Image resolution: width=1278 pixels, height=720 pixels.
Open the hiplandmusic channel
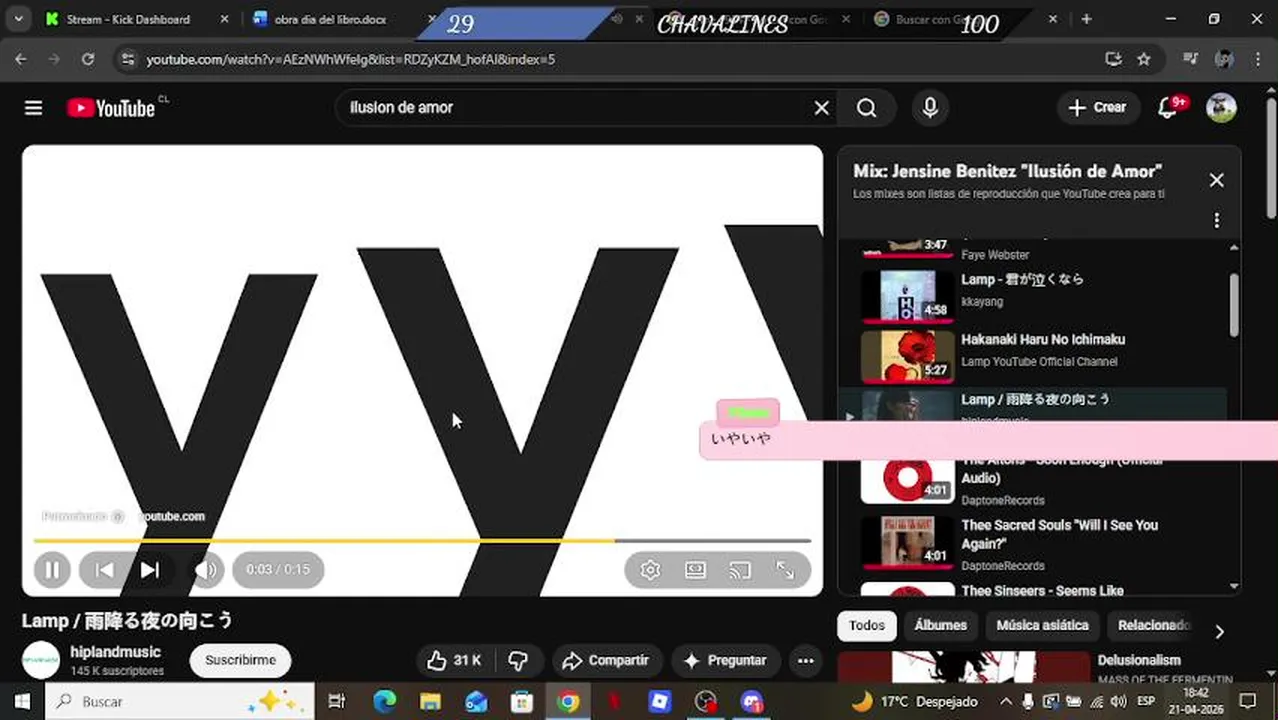[115, 652]
